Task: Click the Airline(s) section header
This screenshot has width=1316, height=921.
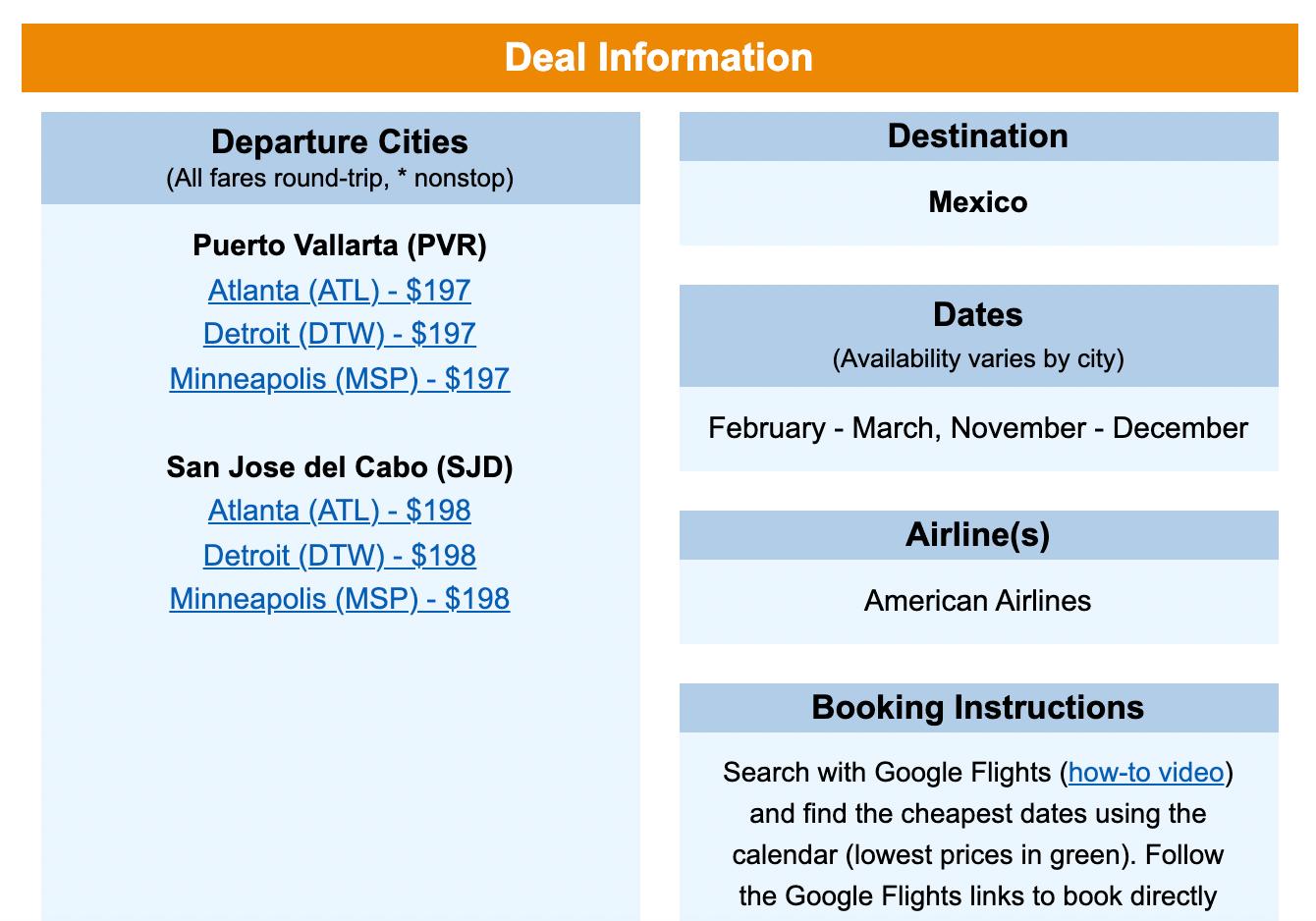Action: pos(979,535)
